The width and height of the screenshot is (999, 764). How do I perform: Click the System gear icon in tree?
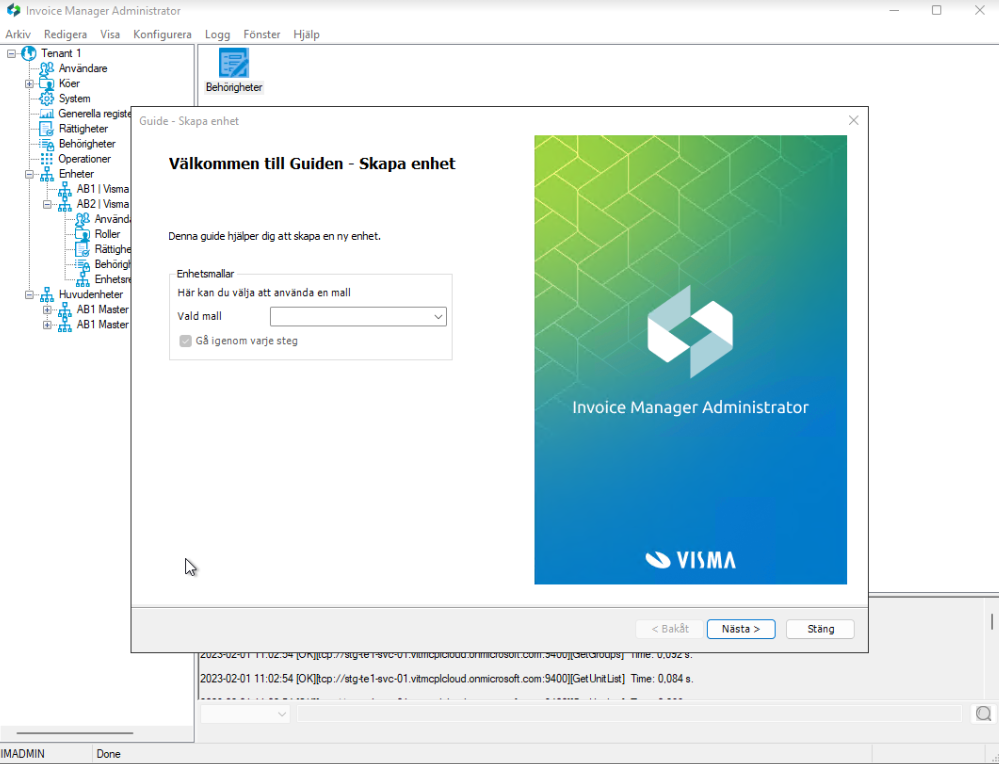point(47,99)
